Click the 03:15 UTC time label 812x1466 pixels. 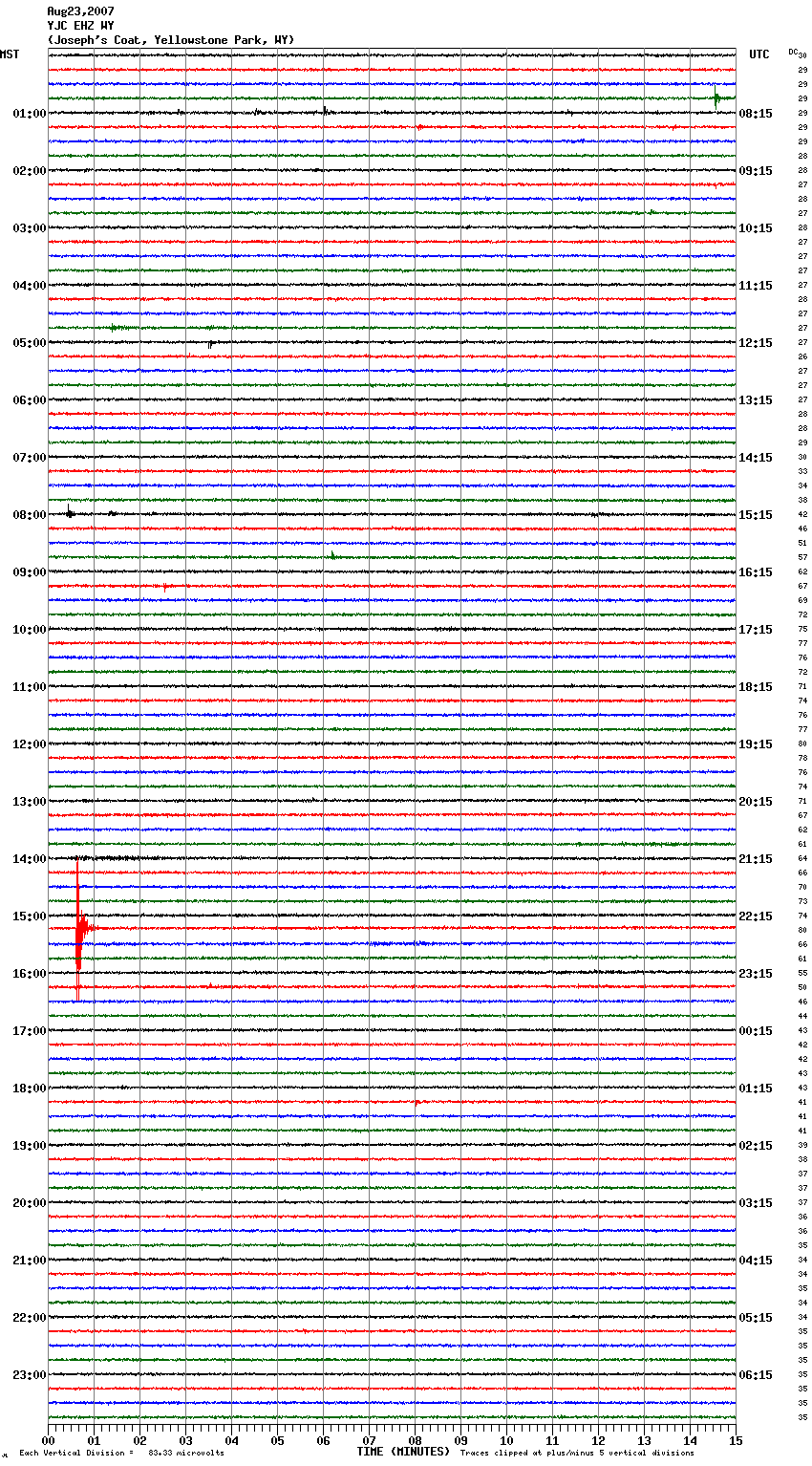(756, 1203)
